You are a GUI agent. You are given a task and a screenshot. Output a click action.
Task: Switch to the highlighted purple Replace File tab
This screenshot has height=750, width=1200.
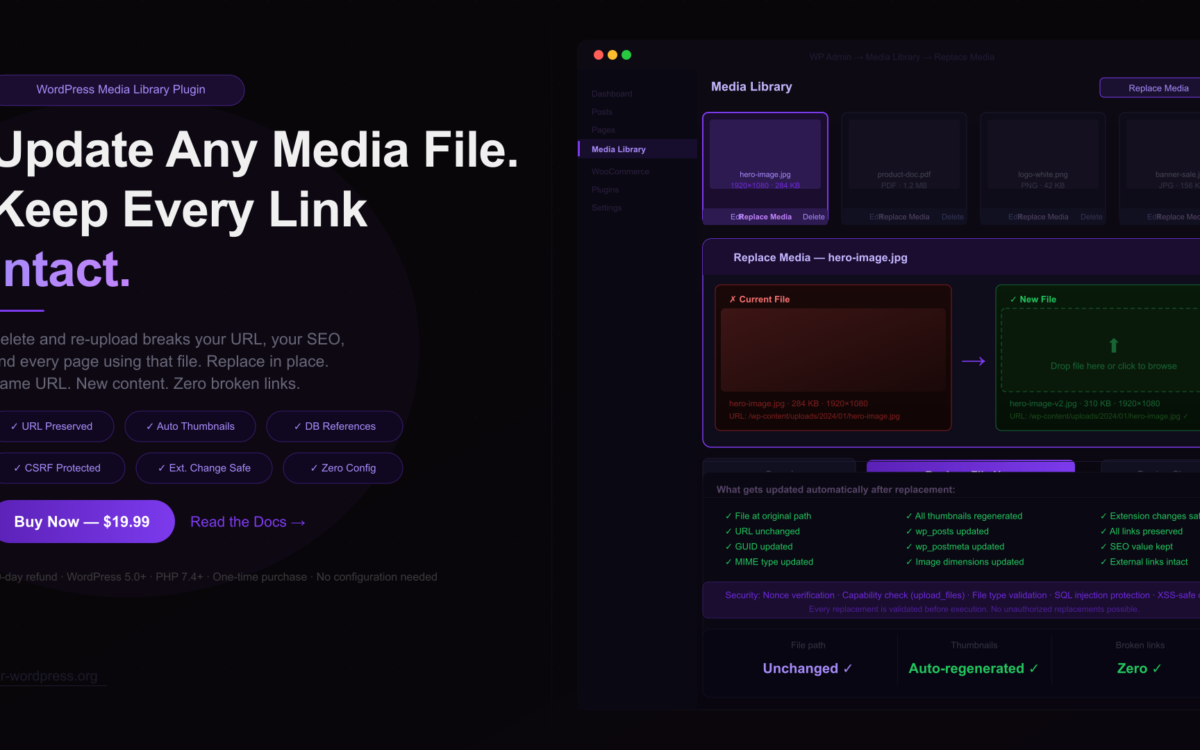point(970,466)
